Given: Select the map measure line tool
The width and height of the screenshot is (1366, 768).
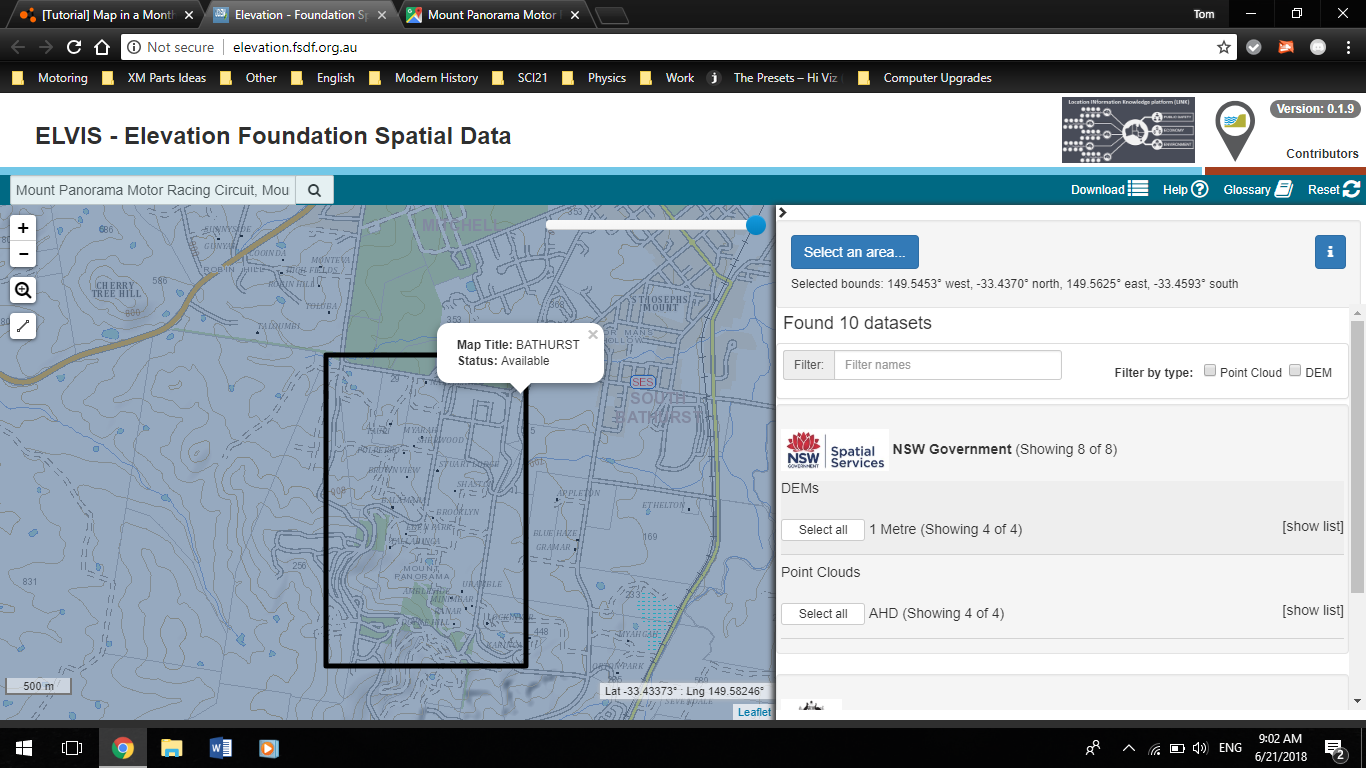Looking at the screenshot, I should [x=23, y=326].
